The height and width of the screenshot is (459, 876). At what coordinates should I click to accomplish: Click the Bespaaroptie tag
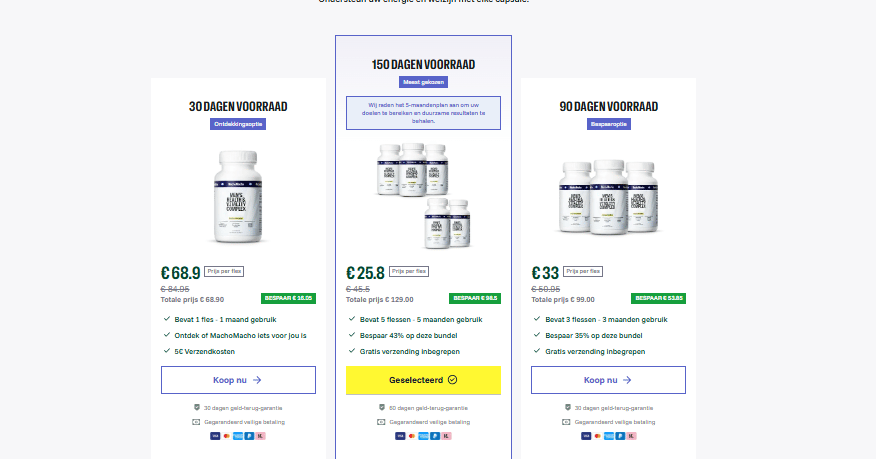(609, 124)
